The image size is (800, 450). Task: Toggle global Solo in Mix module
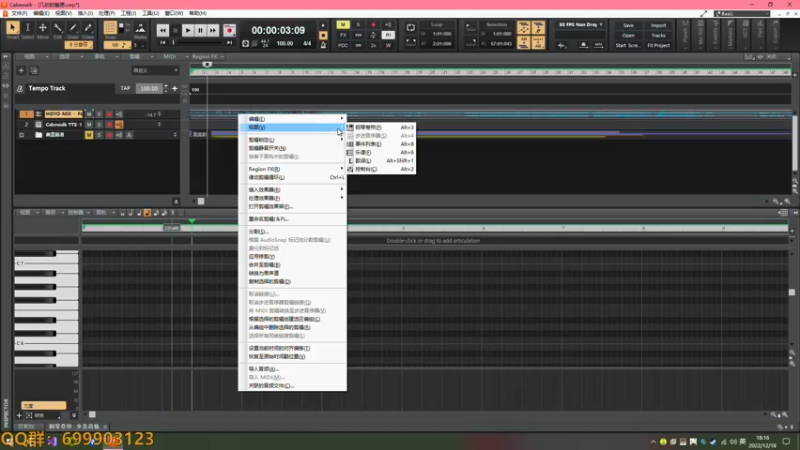coord(358,24)
